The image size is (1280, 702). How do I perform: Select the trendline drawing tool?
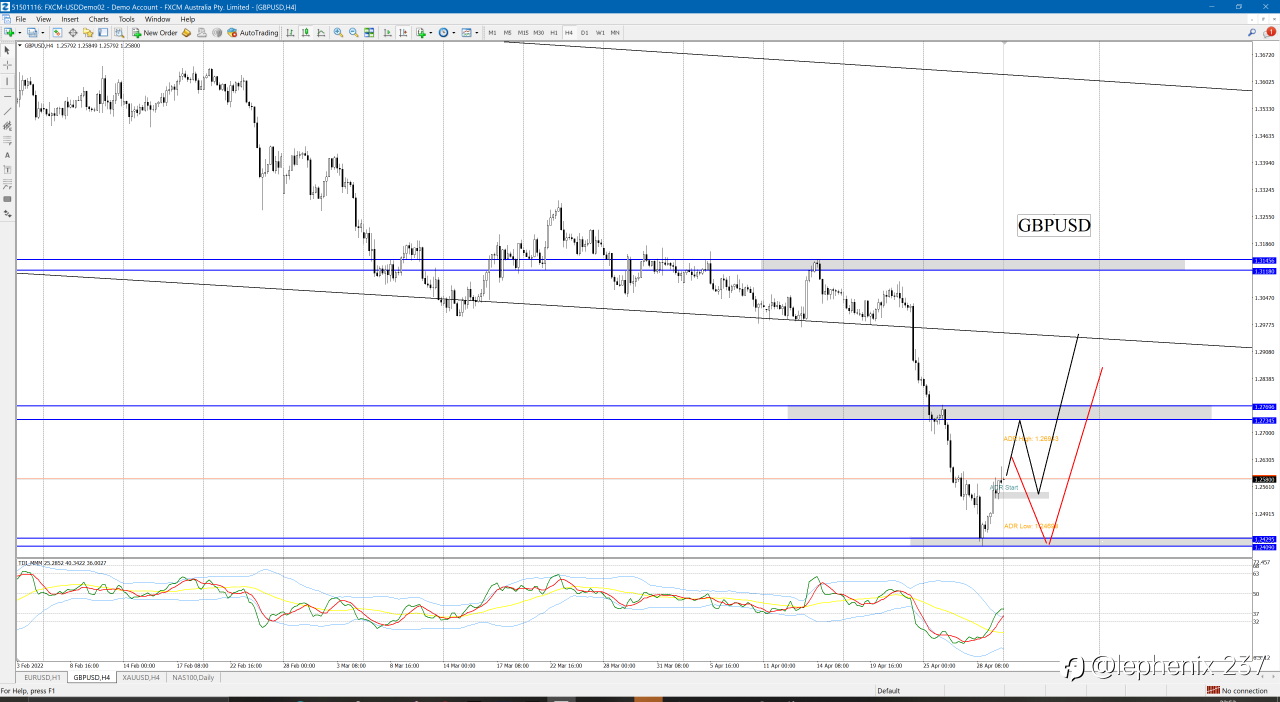point(8,111)
